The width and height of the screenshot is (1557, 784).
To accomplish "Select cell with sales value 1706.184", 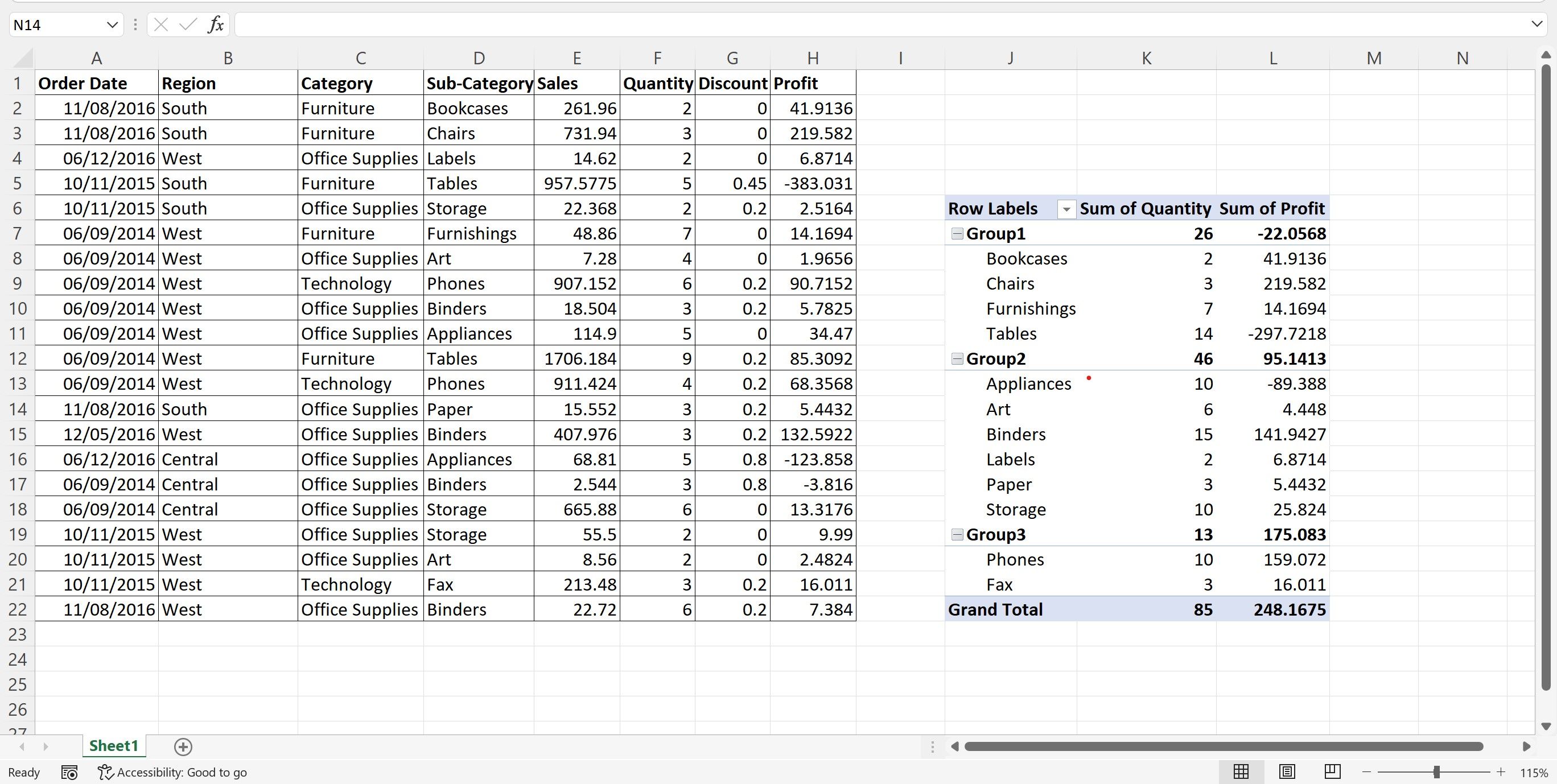I will [x=577, y=358].
